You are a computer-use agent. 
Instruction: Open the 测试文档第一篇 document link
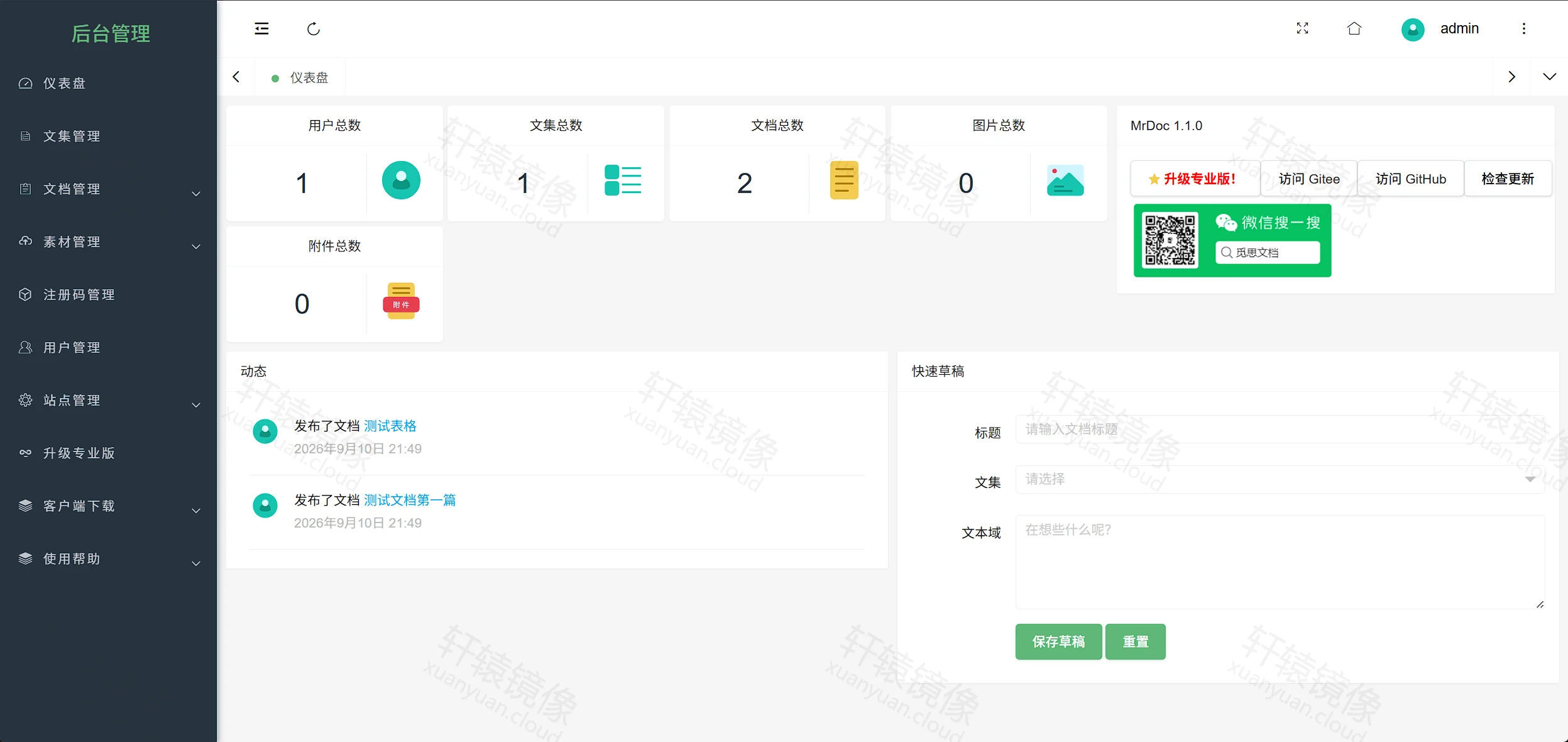pos(410,500)
